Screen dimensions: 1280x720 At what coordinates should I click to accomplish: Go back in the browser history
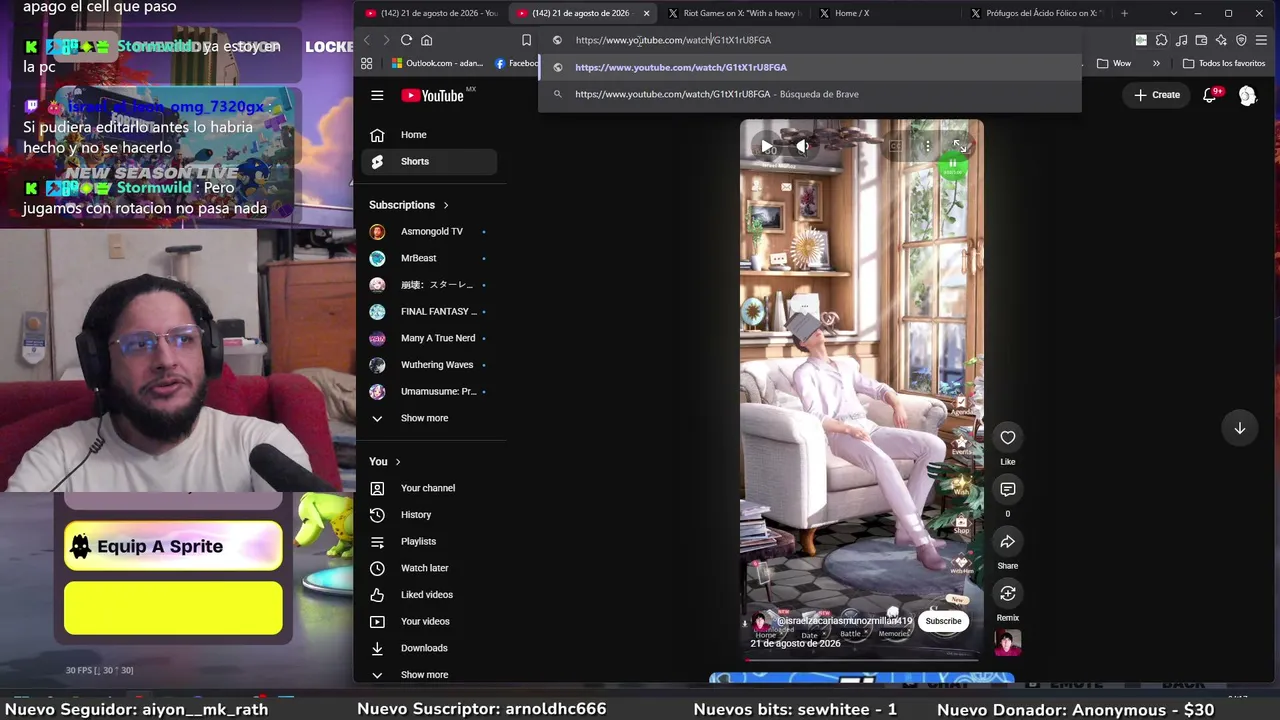pos(367,40)
